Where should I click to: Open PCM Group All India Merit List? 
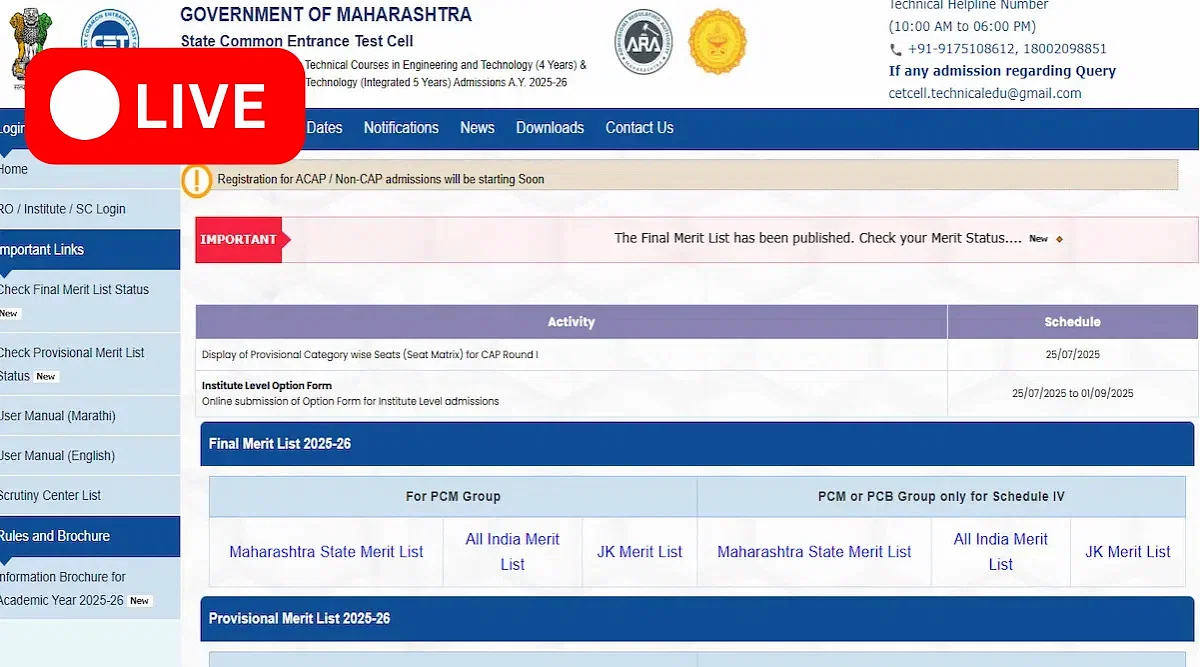(x=512, y=552)
